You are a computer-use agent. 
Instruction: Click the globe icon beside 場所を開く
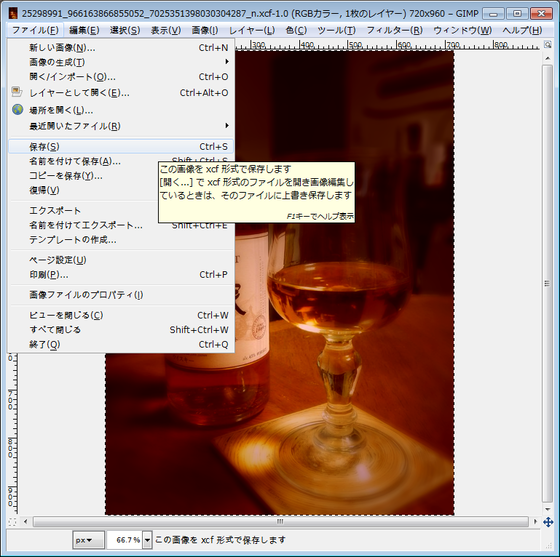coord(17,109)
